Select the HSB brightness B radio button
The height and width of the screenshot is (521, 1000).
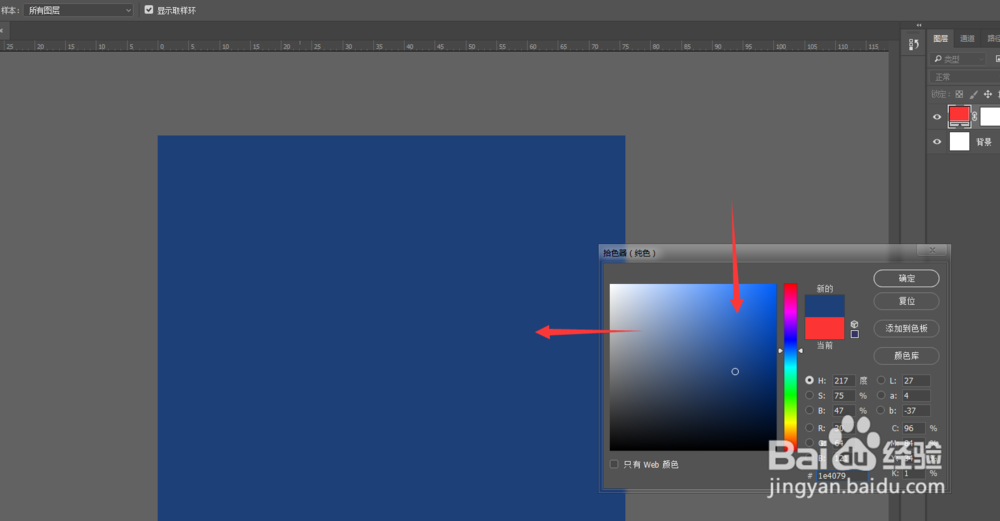pos(809,410)
